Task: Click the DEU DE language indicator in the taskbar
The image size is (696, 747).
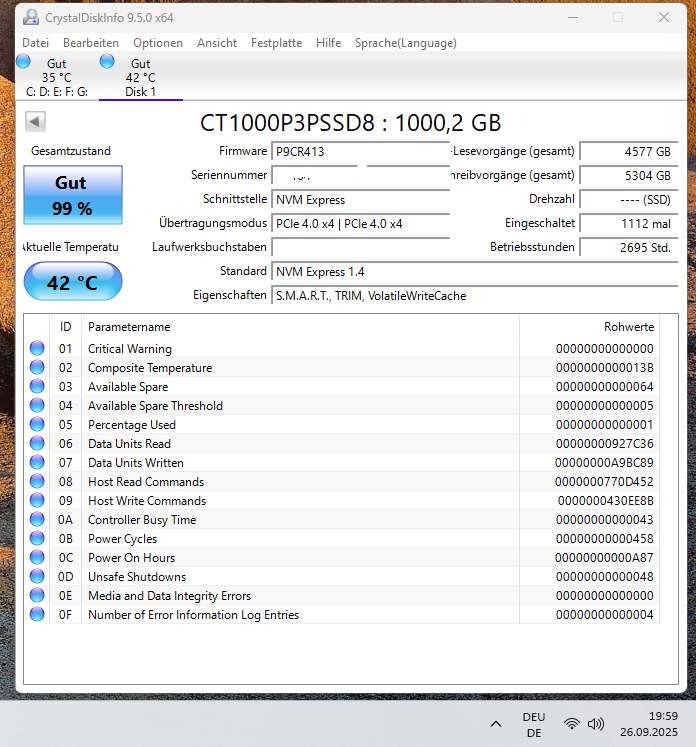Action: click(x=534, y=725)
